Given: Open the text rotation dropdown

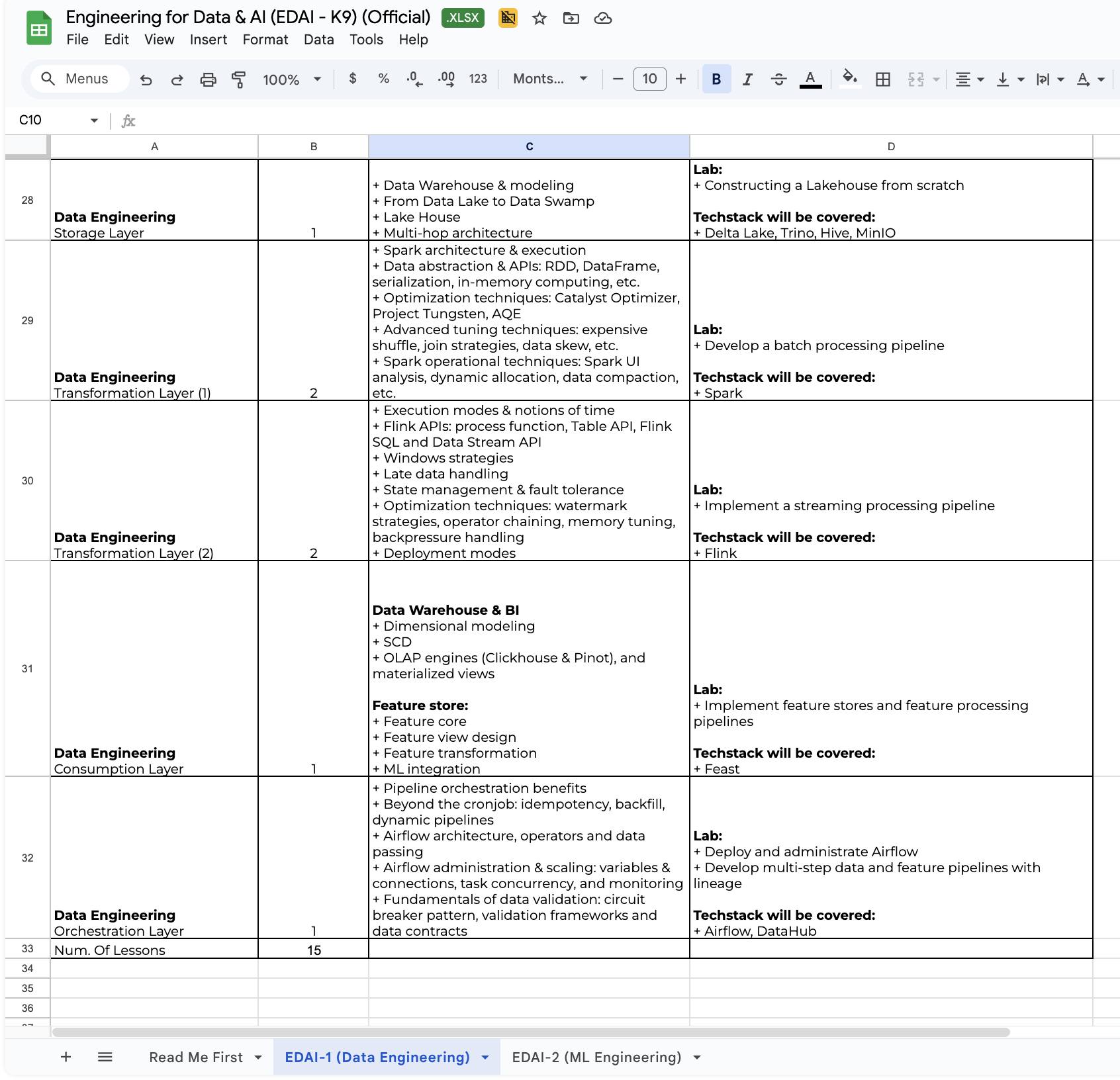Looking at the screenshot, I should click(x=1090, y=79).
